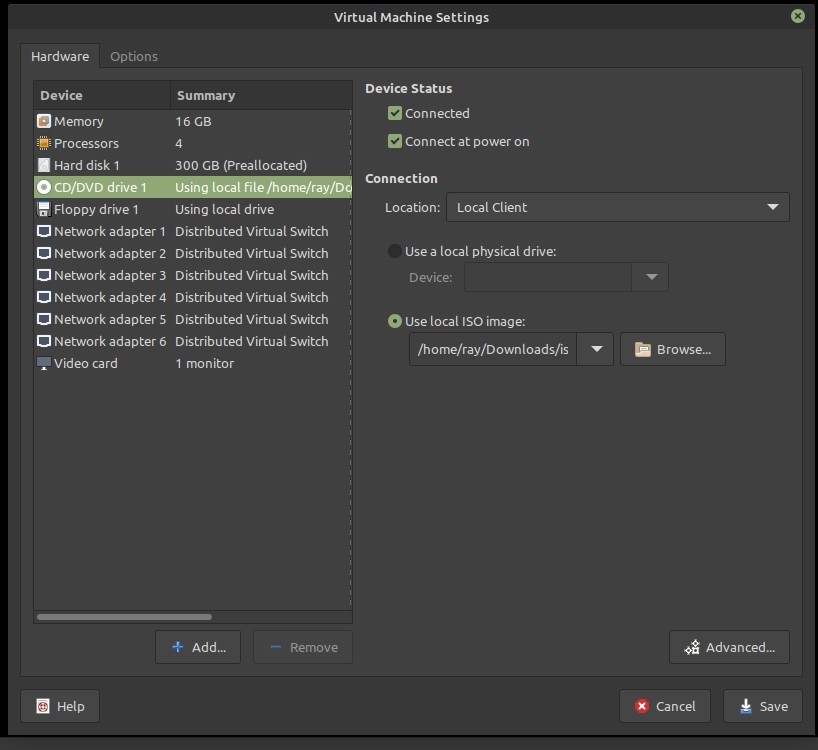Click the Network adapter 4 icon
This screenshot has height=750, width=818.
44,297
